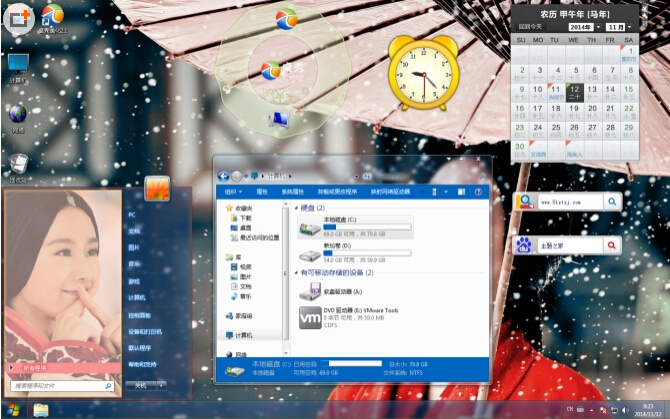Open File Explorer from the taskbar

point(41,410)
